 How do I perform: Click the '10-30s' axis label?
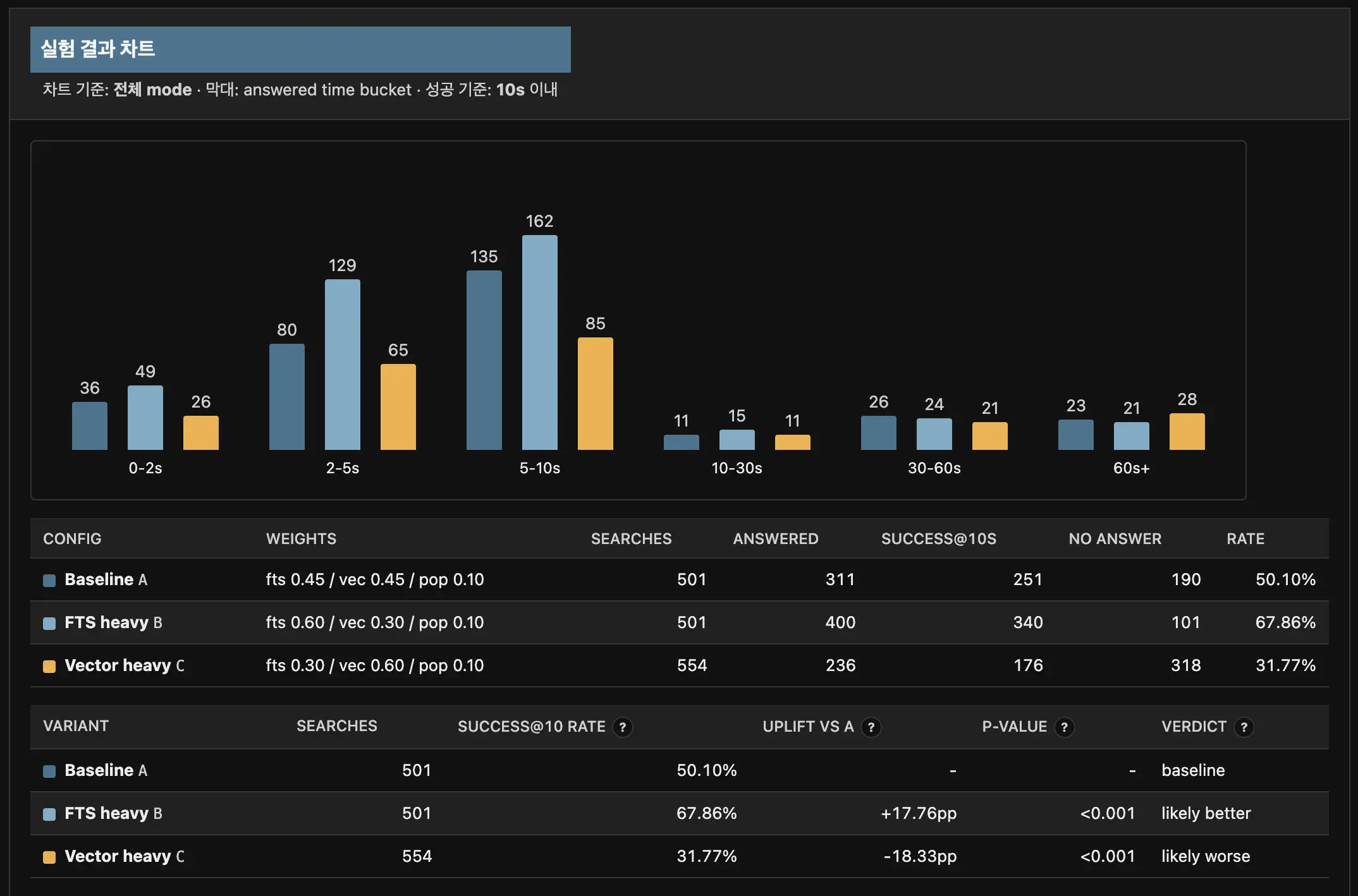tap(737, 468)
